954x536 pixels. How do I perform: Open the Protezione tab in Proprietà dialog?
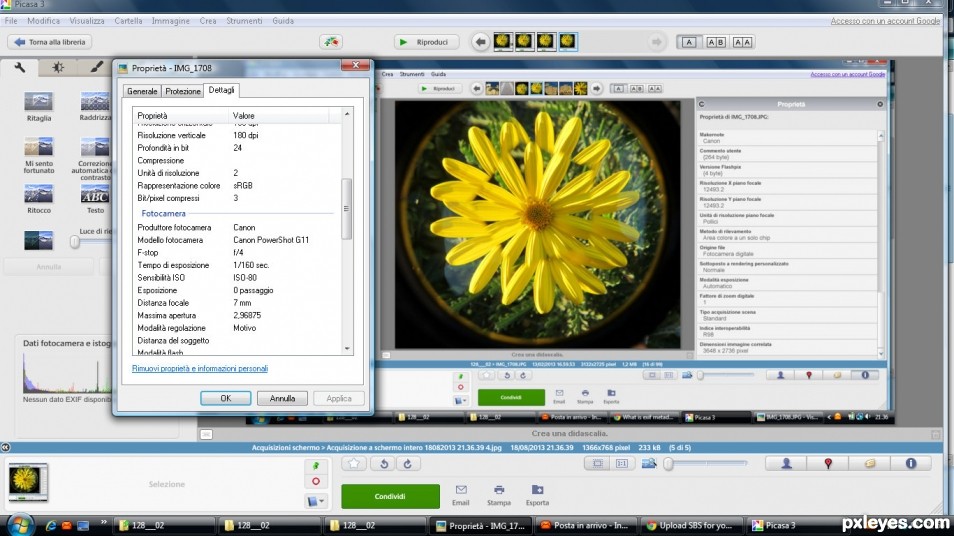(183, 91)
